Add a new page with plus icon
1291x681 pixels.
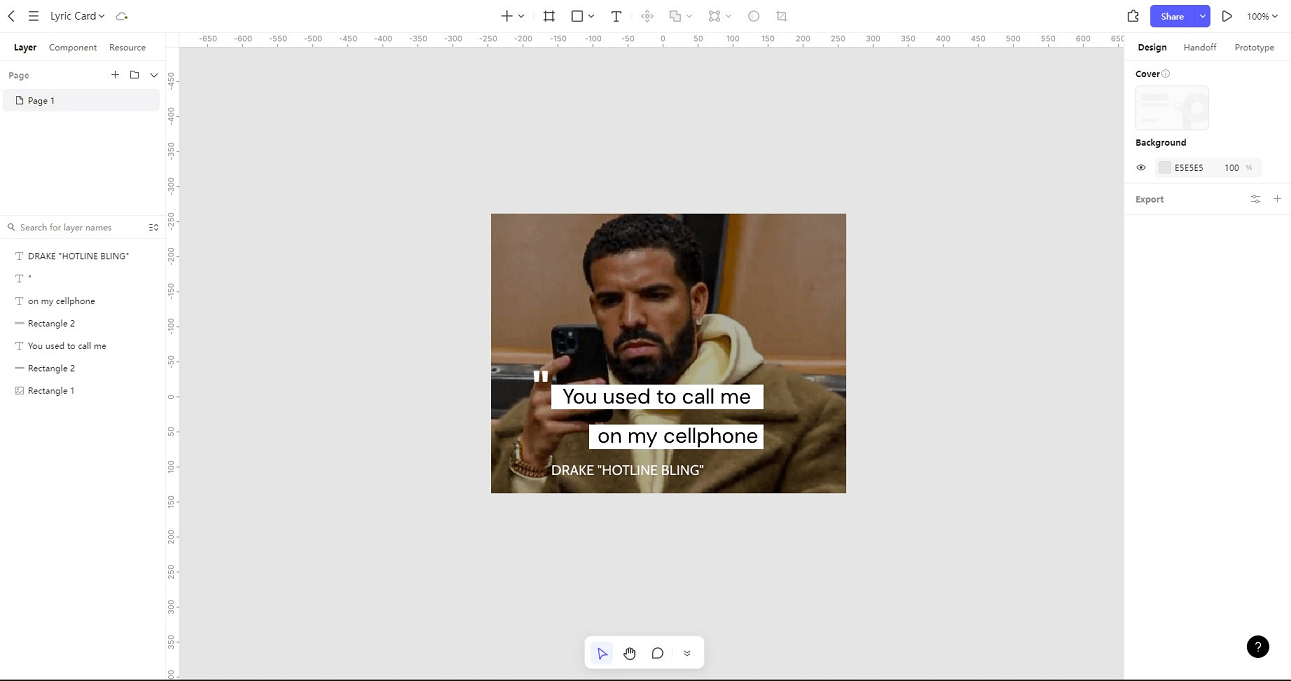pos(115,75)
